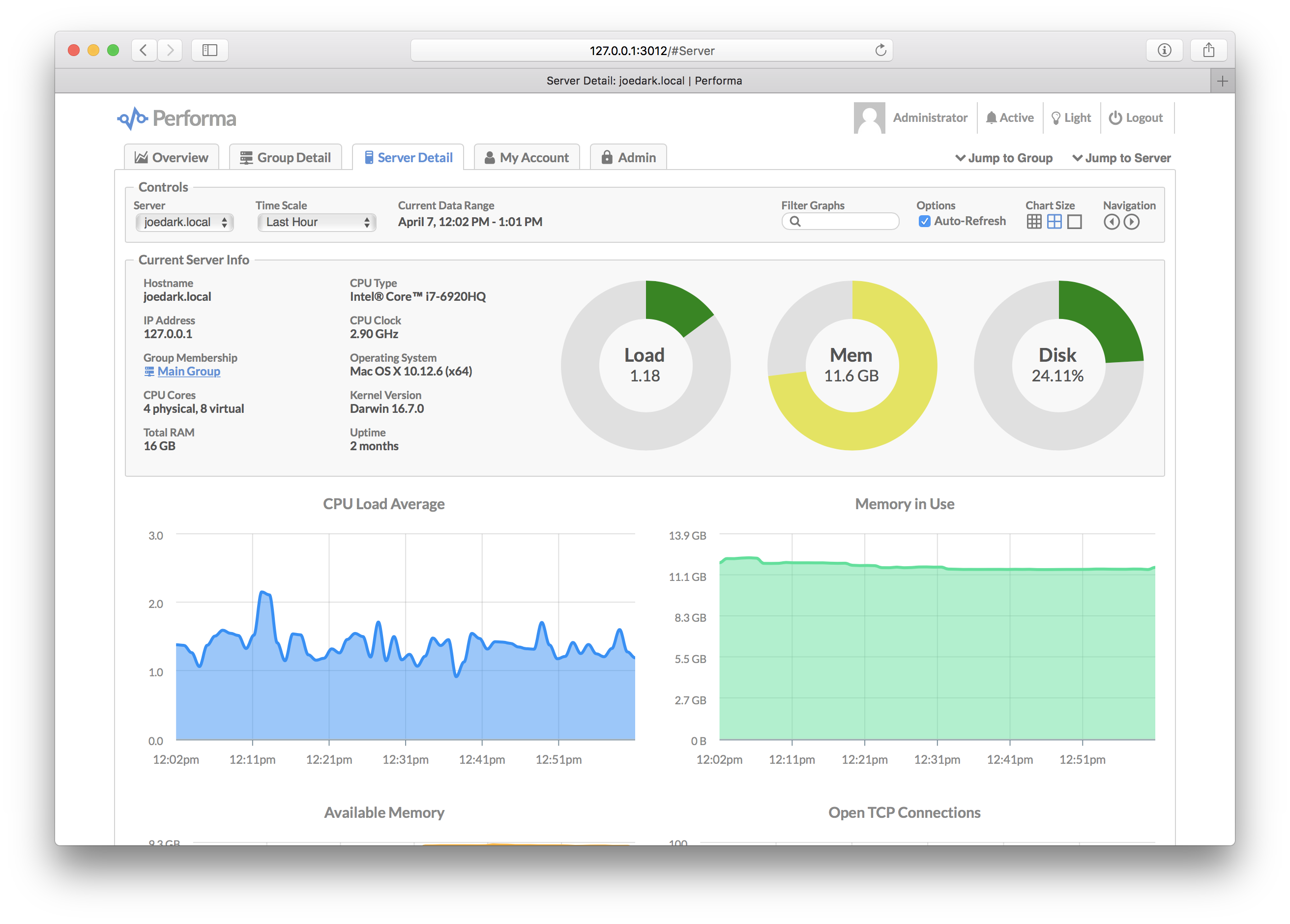This screenshot has height=924, width=1290.
Task: Reload the page with refresh icon
Action: 880,51
